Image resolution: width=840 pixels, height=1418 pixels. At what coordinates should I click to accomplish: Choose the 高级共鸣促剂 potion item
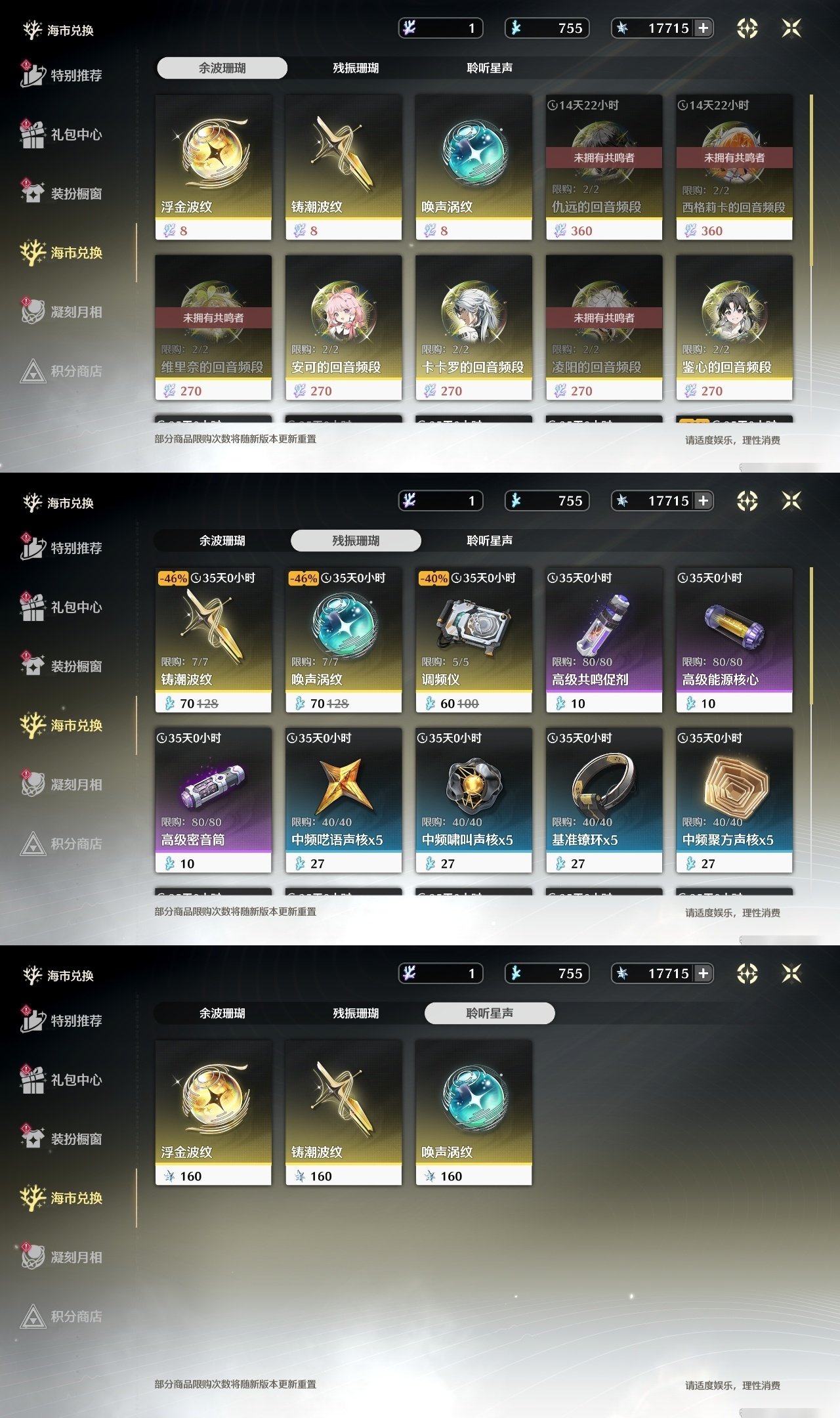coord(604,640)
